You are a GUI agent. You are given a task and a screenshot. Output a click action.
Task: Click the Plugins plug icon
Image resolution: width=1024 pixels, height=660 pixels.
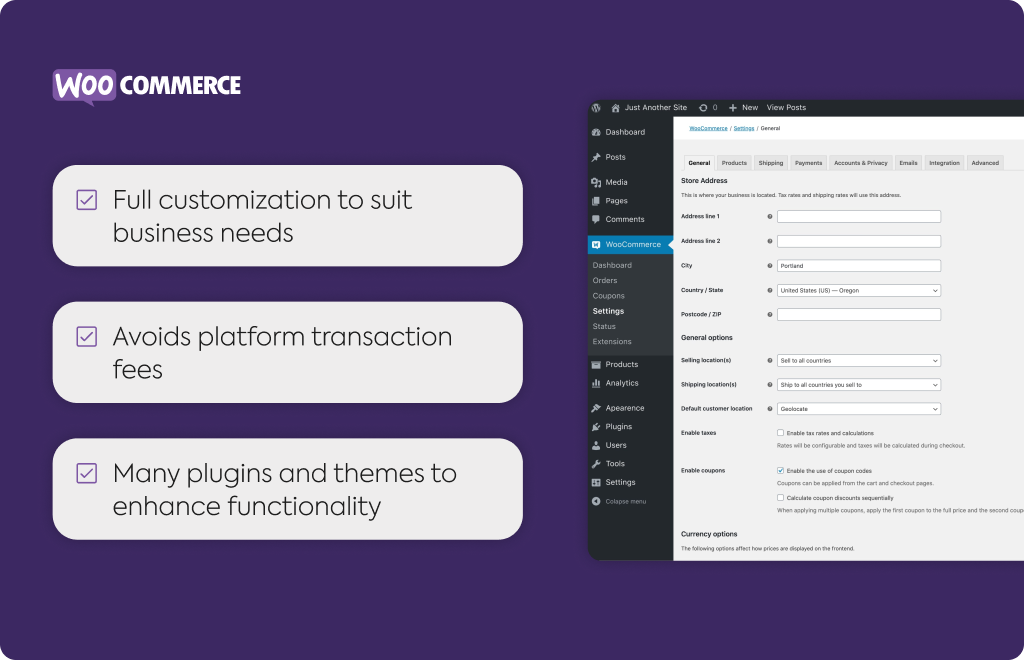pos(596,427)
